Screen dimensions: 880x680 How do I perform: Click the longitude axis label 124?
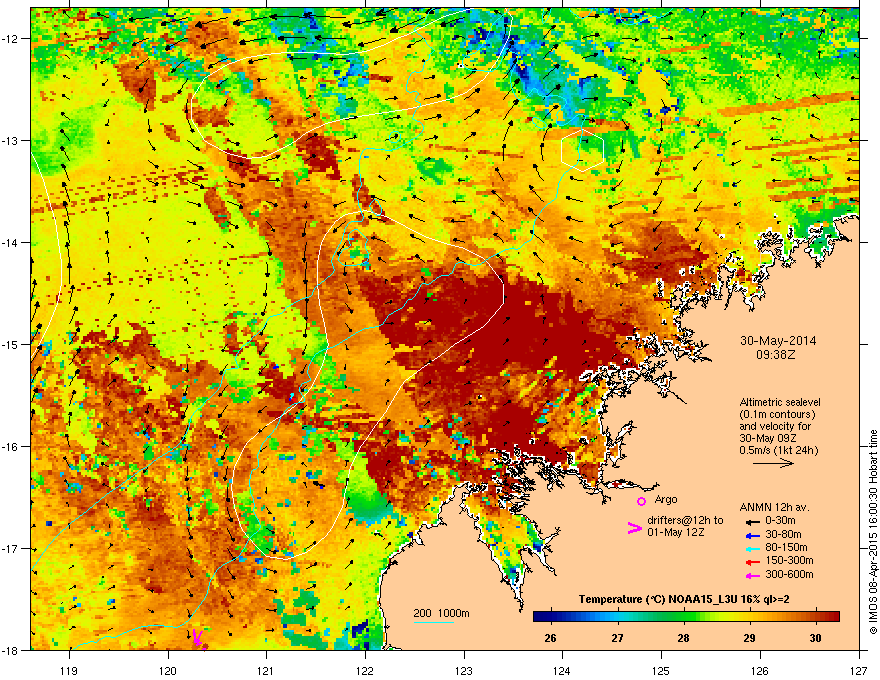563,670
